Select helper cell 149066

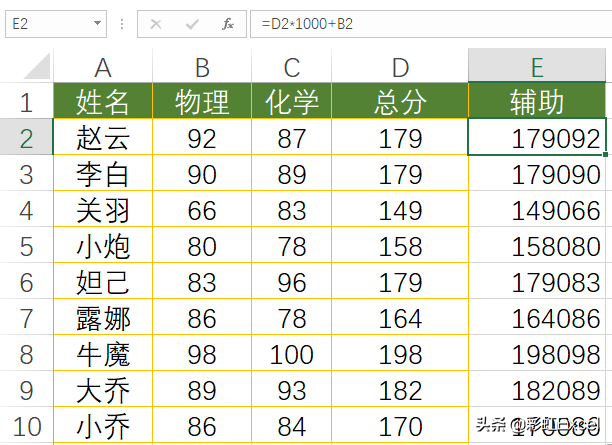[537, 209]
